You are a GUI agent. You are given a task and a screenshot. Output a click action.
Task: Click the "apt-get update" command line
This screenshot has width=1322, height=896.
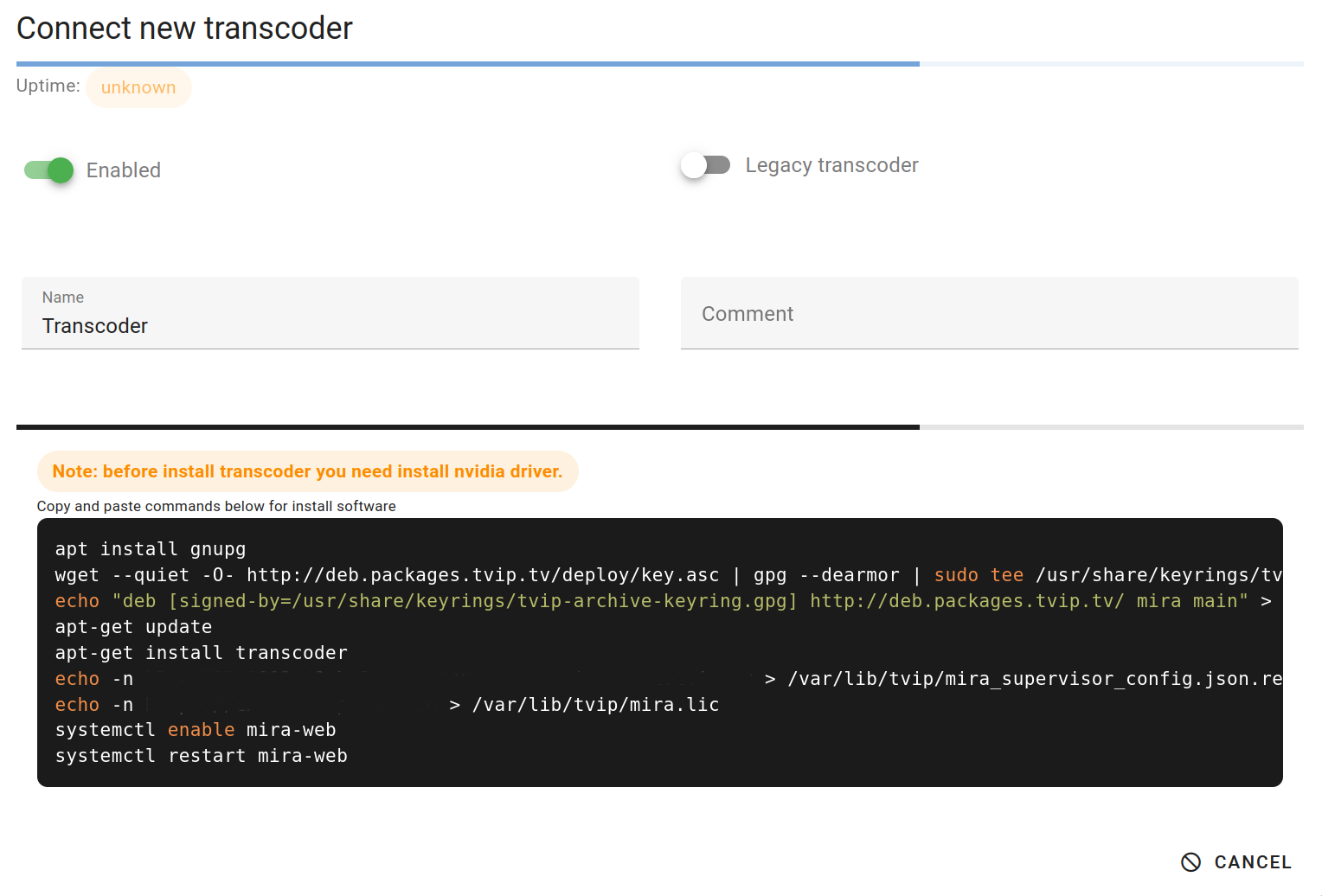(133, 627)
